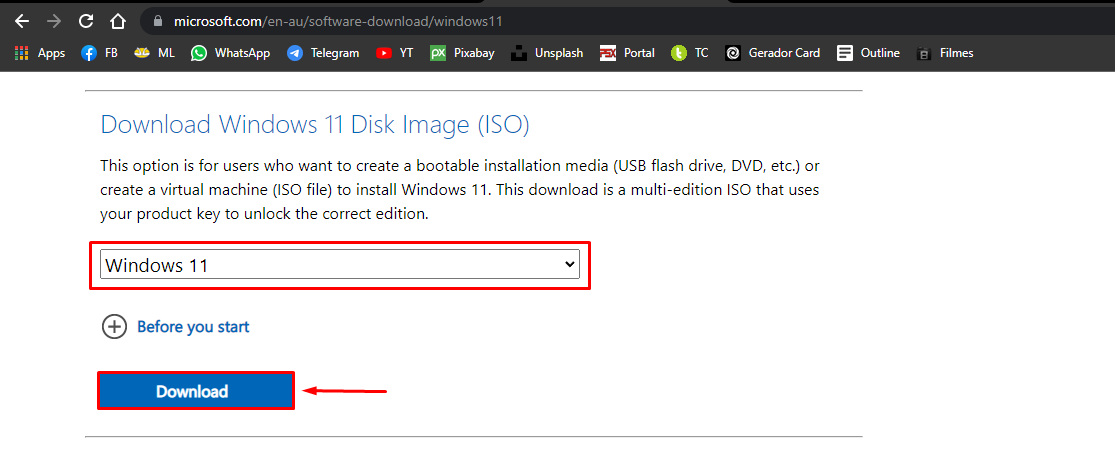The image size is (1115, 459).
Task: Open the Gerador Card bookmark
Action: [x=772, y=53]
